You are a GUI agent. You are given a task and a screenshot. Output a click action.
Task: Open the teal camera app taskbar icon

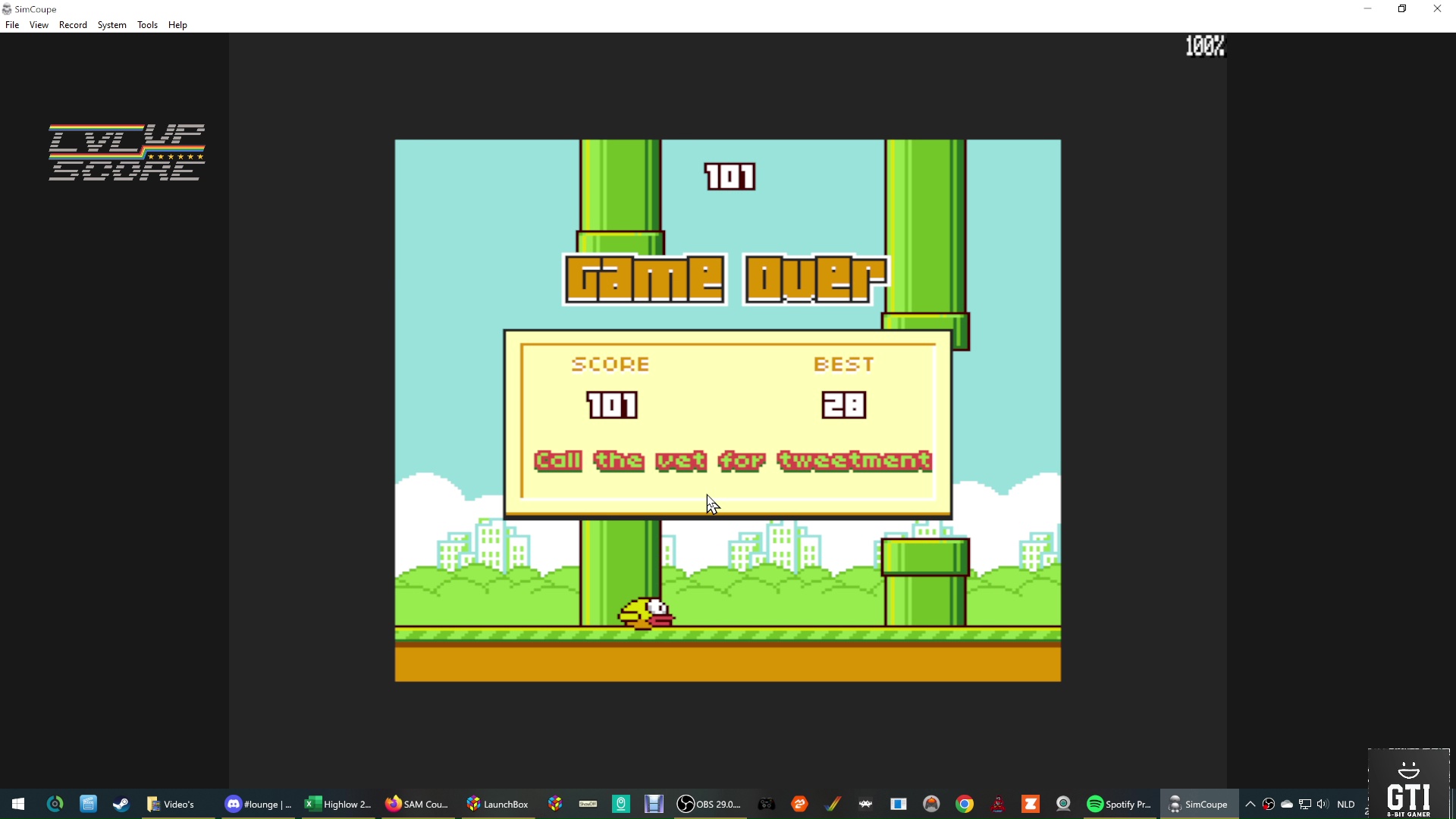[x=621, y=804]
